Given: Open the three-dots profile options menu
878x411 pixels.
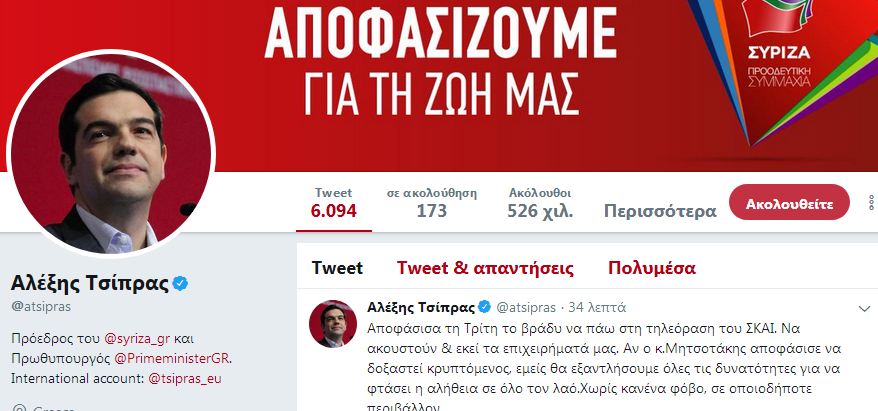Looking at the screenshot, I should (x=872, y=203).
